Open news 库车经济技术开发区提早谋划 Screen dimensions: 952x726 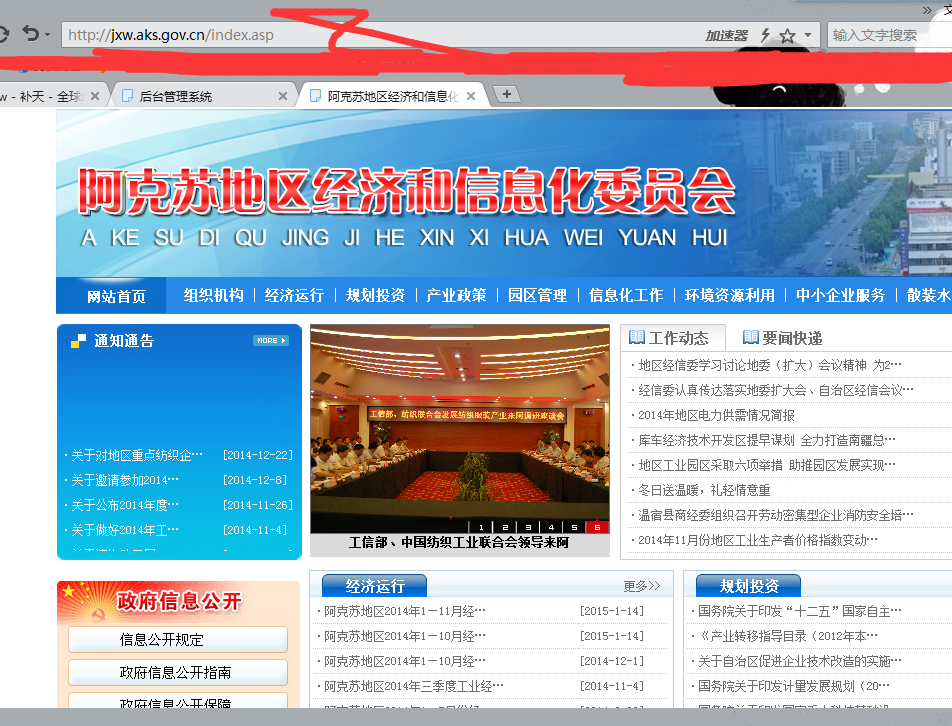pyautogui.click(x=766, y=441)
